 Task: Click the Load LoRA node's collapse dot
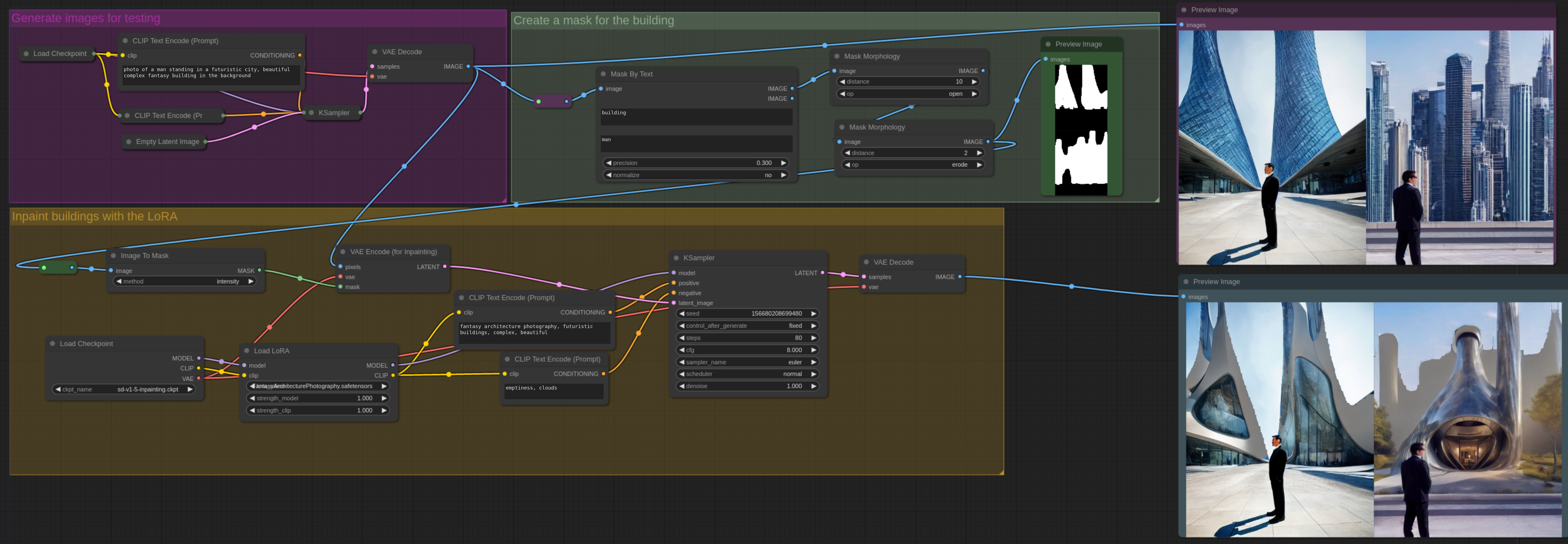point(246,351)
